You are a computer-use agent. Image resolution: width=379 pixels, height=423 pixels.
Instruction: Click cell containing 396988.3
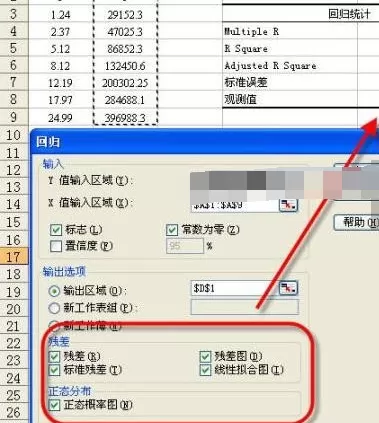pyautogui.click(x=125, y=117)
